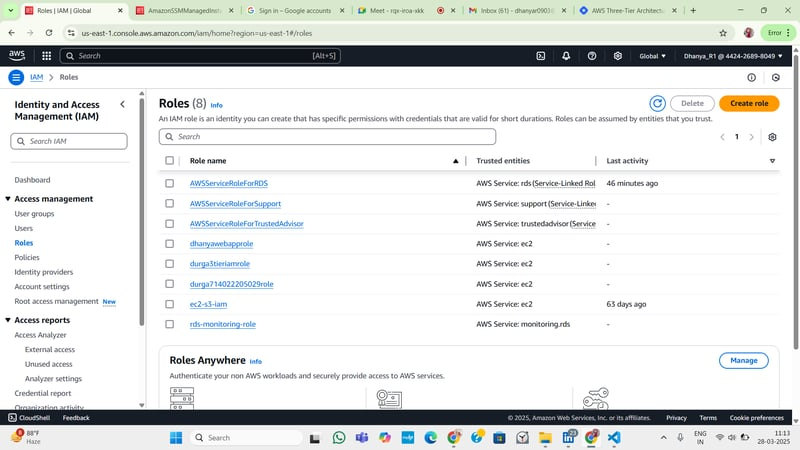The image size is (800, 450).
Task: Sort by Last activity dropdown arrow
Action: 772,161
